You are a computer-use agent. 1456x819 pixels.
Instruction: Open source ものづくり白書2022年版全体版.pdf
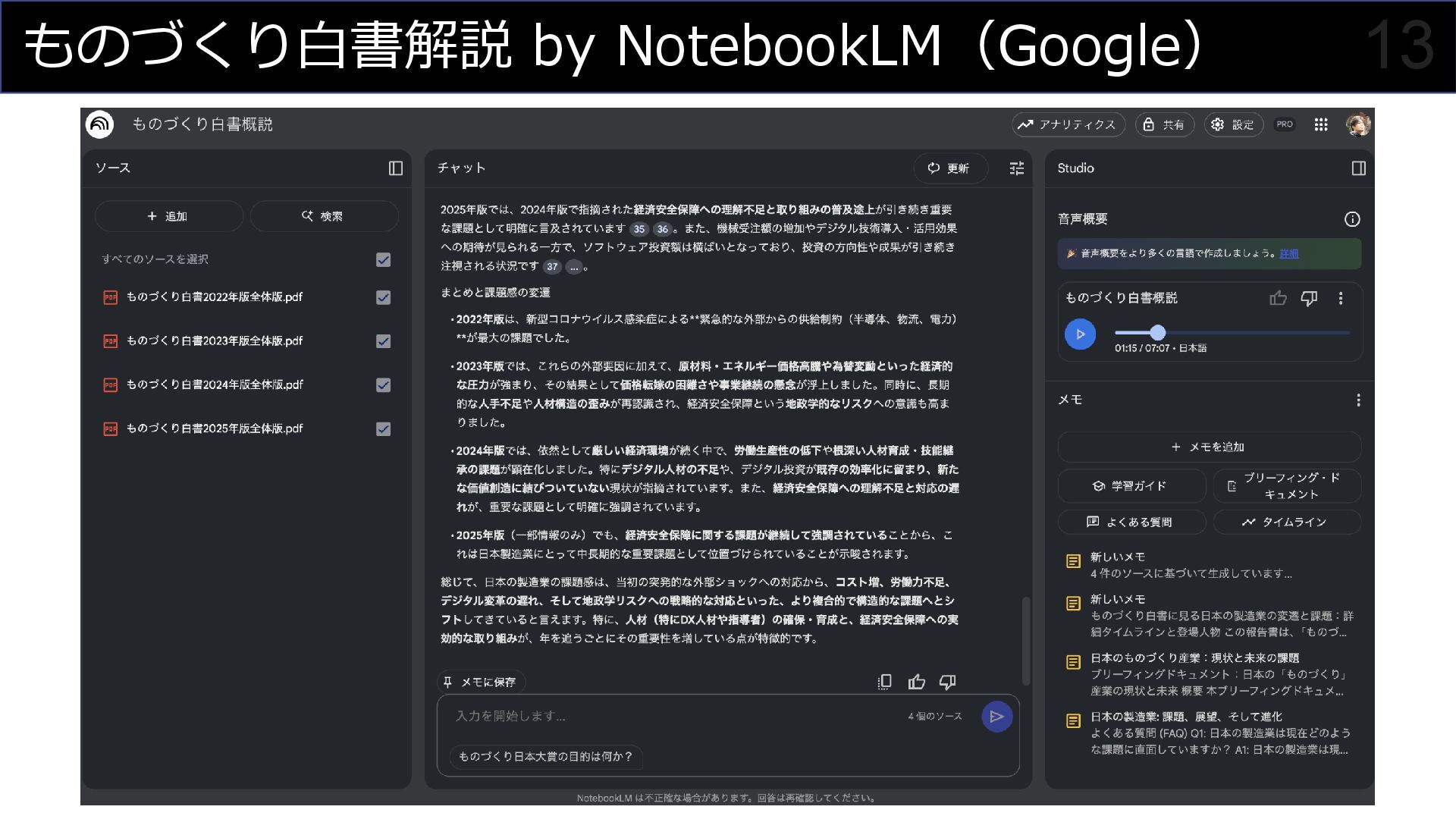tap(214, 297)
